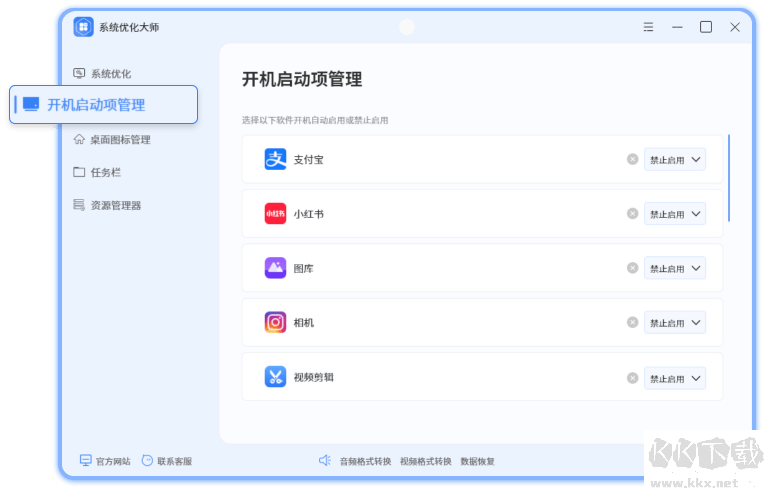
Task: Click the 支付宝 name label
Action: [308, 160]
